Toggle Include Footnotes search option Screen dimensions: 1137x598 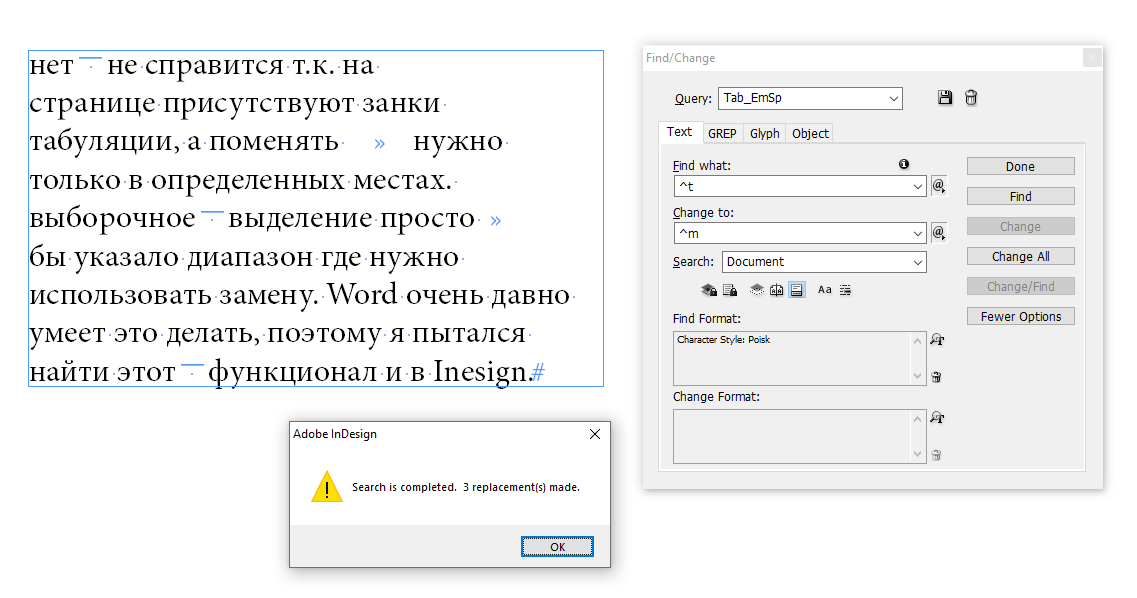pyautogui.click(x=796, y=290)
